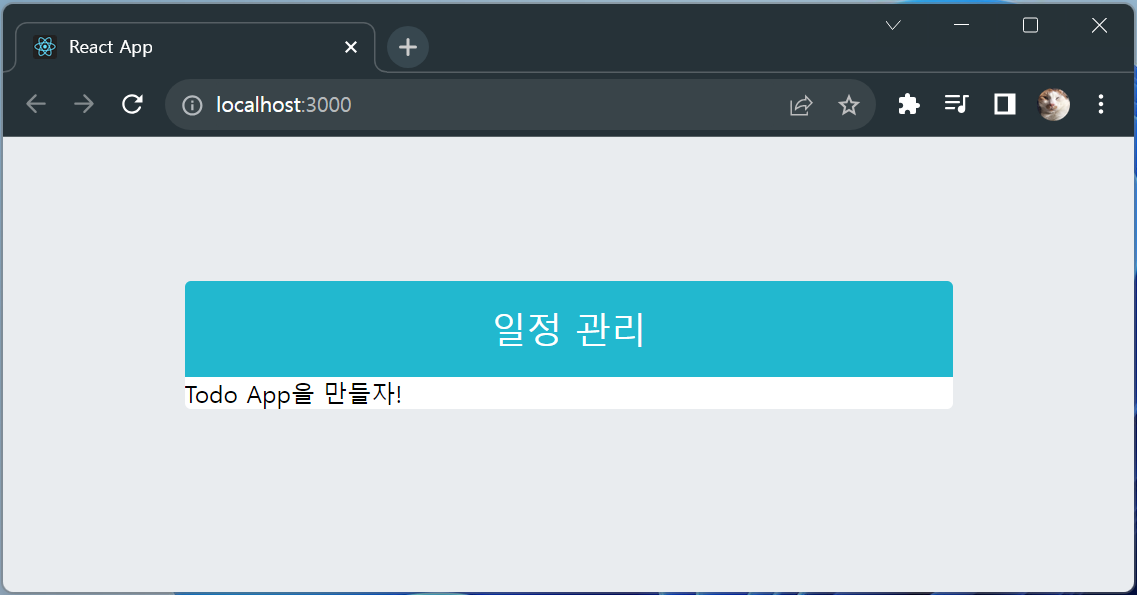Minimize the browser window
This screenshot has height=595, width=1137.
tap(962, 25)
